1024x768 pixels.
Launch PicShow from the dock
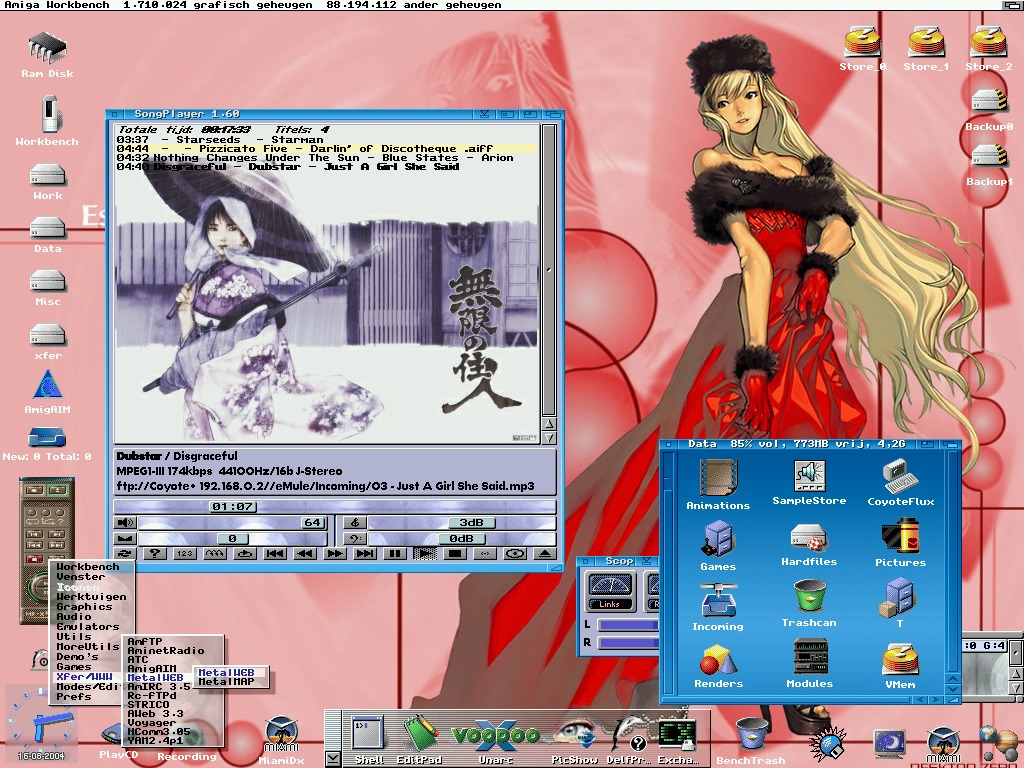click(x=575, y=741)
